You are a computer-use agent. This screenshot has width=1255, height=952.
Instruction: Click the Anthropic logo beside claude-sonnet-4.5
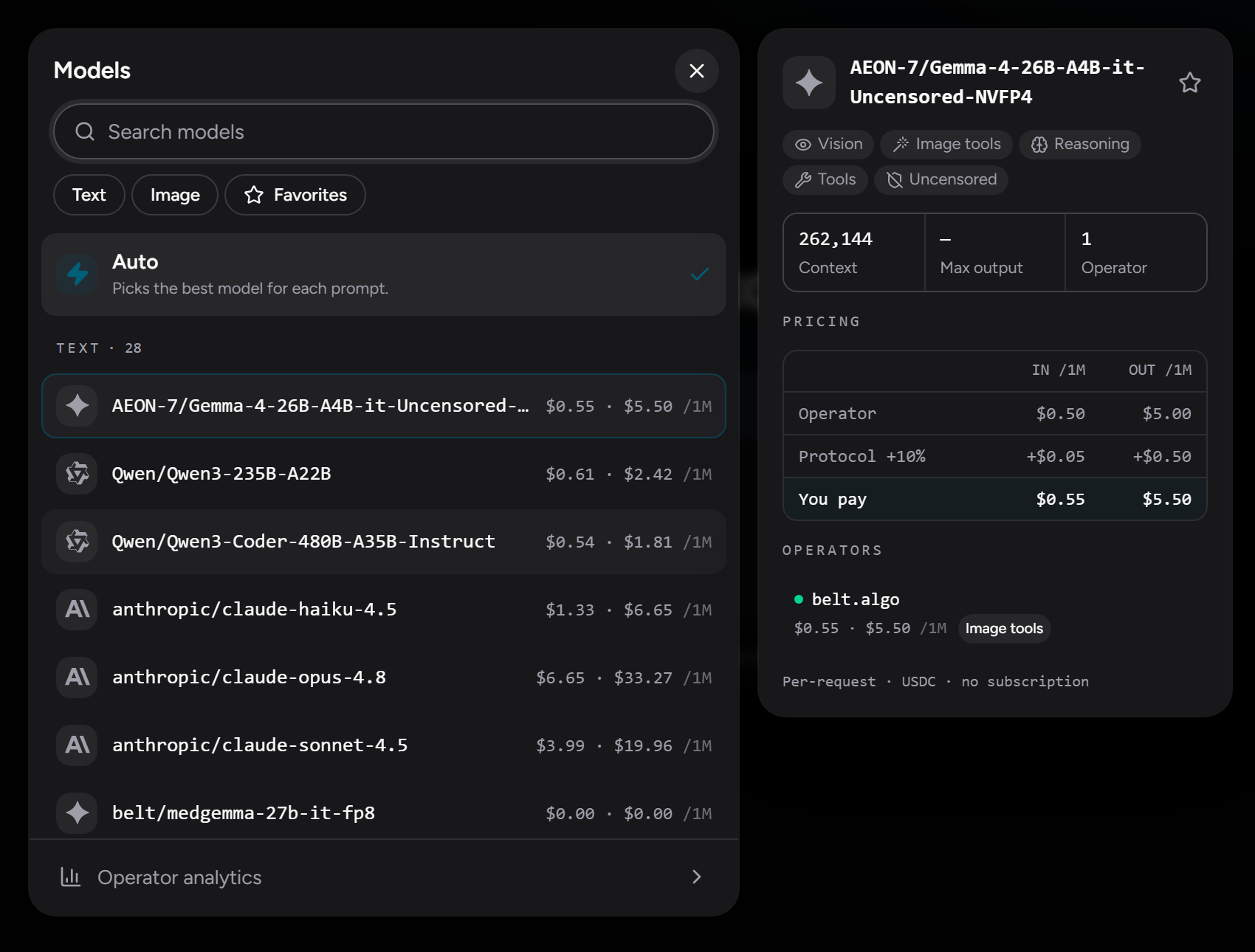[x=78, y=745]
